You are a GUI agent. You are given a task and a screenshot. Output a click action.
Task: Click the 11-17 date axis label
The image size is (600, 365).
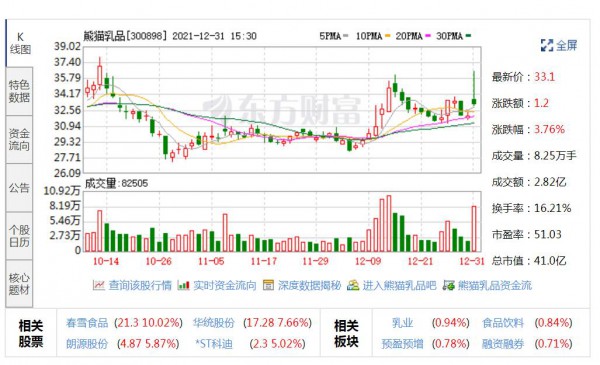[x=263, y=261]
